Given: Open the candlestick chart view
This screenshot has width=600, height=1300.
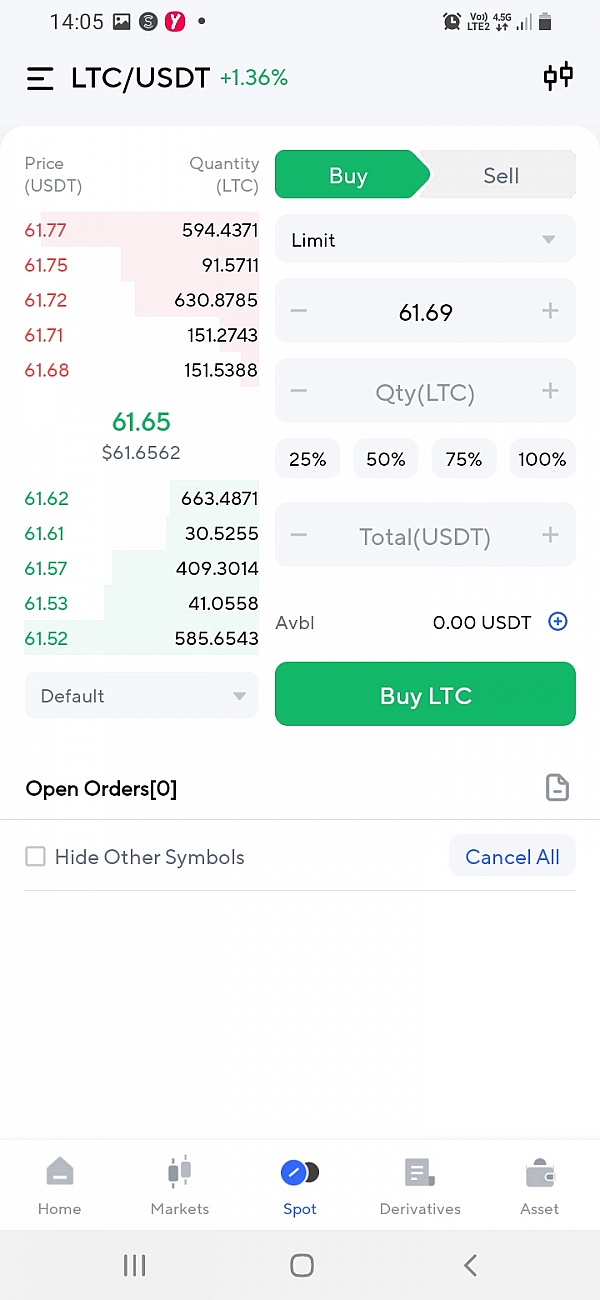Looking at the screenshot, I should tap(558, 77).
